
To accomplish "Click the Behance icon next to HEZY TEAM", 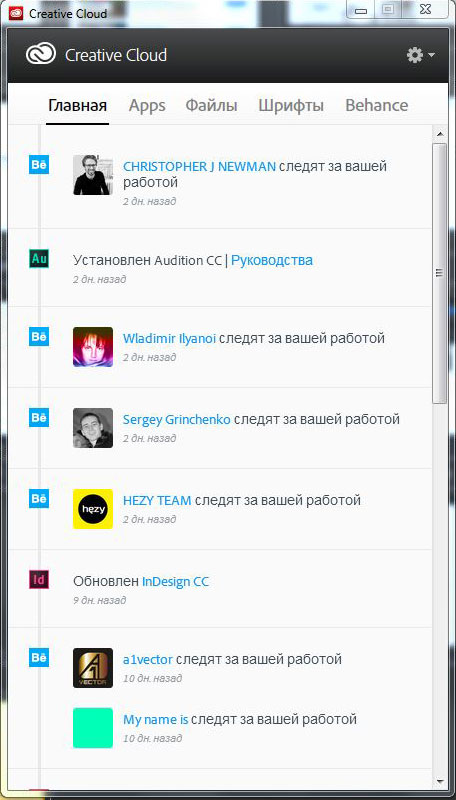I will [x=39, y=498].
